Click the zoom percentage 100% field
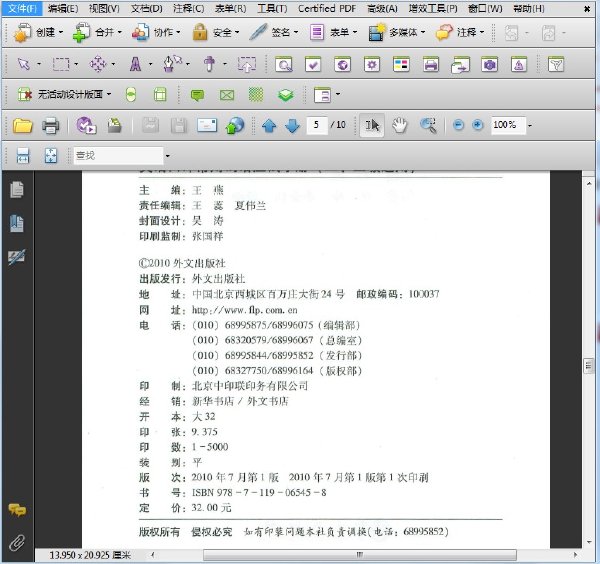This screenshot has height=564, width=600. click(x=508, y=125)
